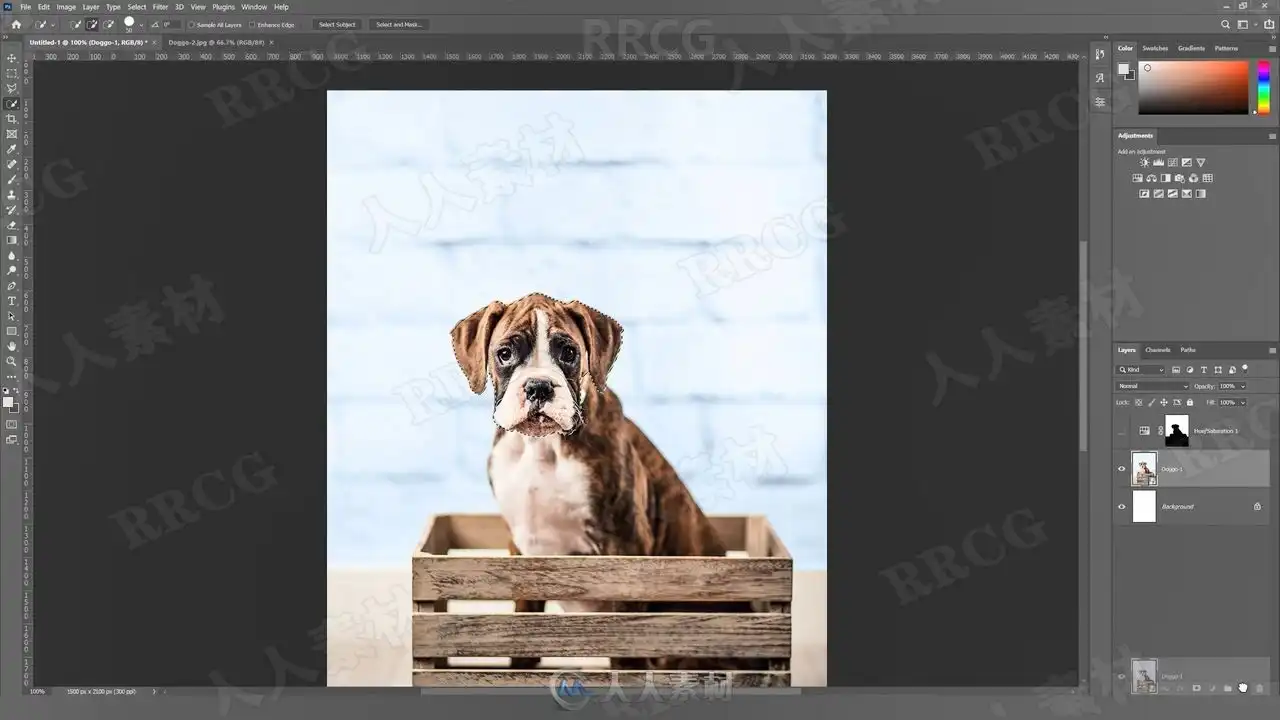Toggle lock transparent pixels

tap(1138, 402)
